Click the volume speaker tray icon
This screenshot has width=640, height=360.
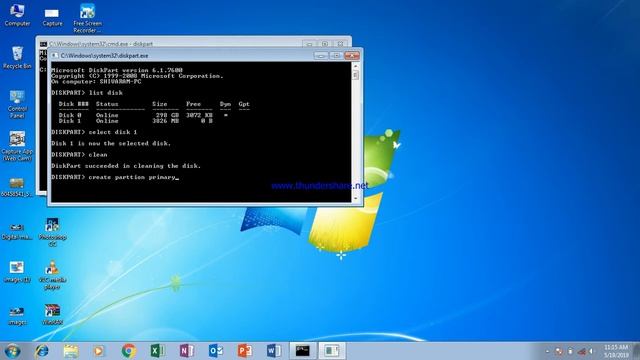coord(591,351)
